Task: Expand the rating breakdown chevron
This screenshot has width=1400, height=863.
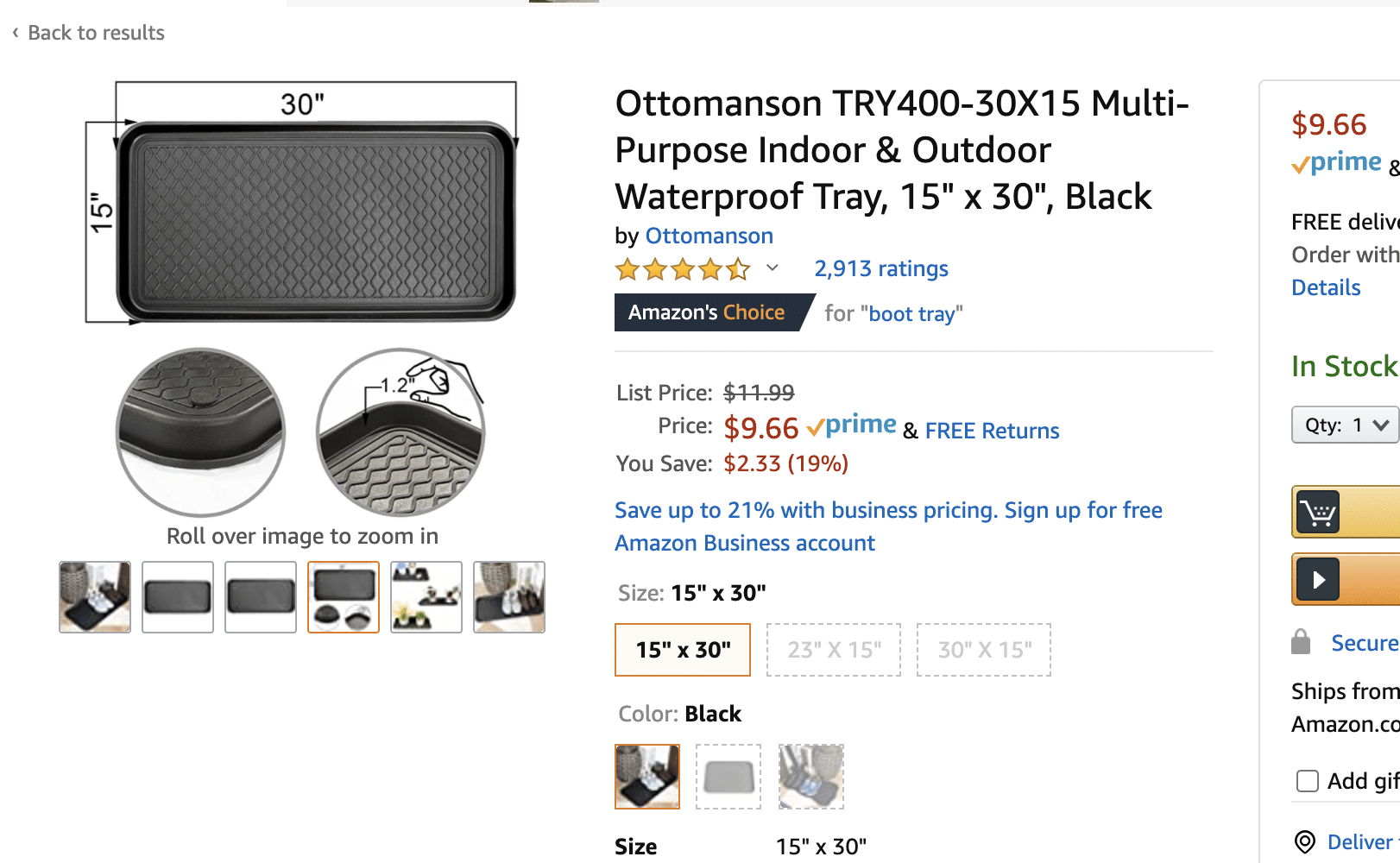Action: [773, 268]
